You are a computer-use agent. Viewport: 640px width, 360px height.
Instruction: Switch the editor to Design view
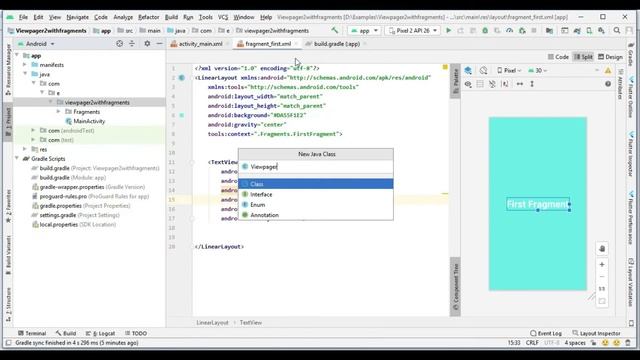coord(610,57)
